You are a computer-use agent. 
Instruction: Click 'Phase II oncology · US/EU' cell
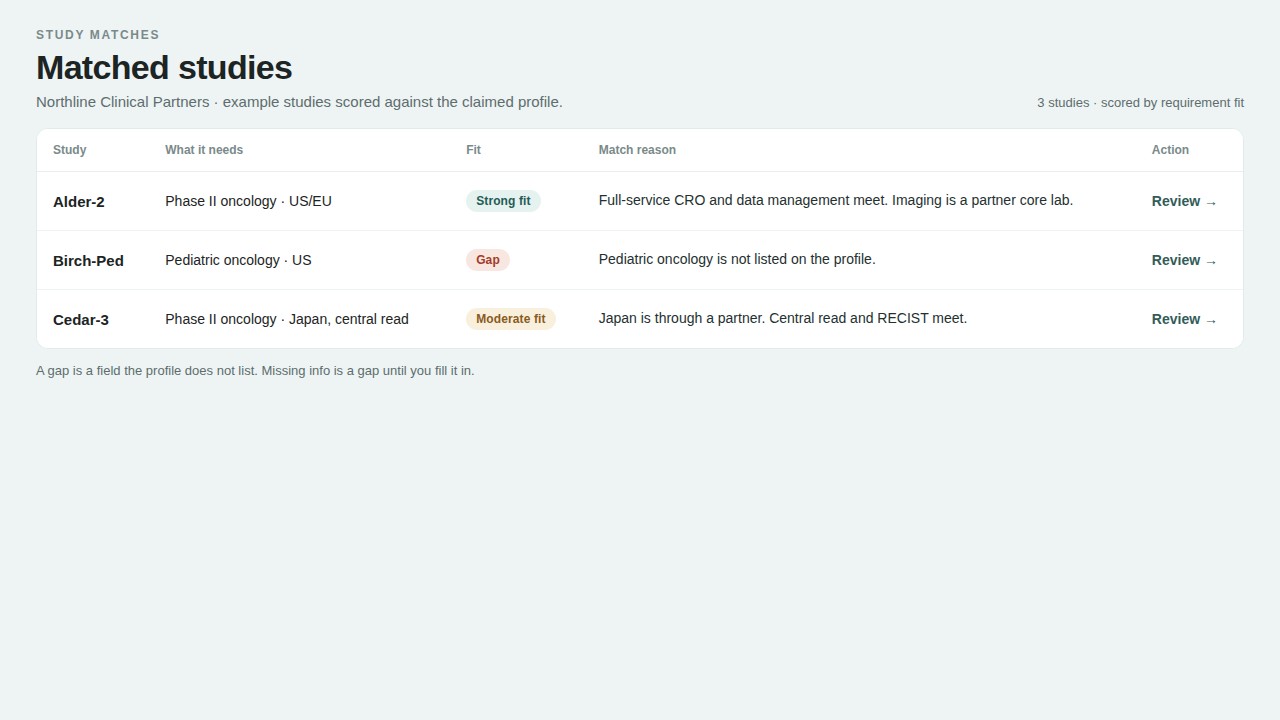pos(249,201)
